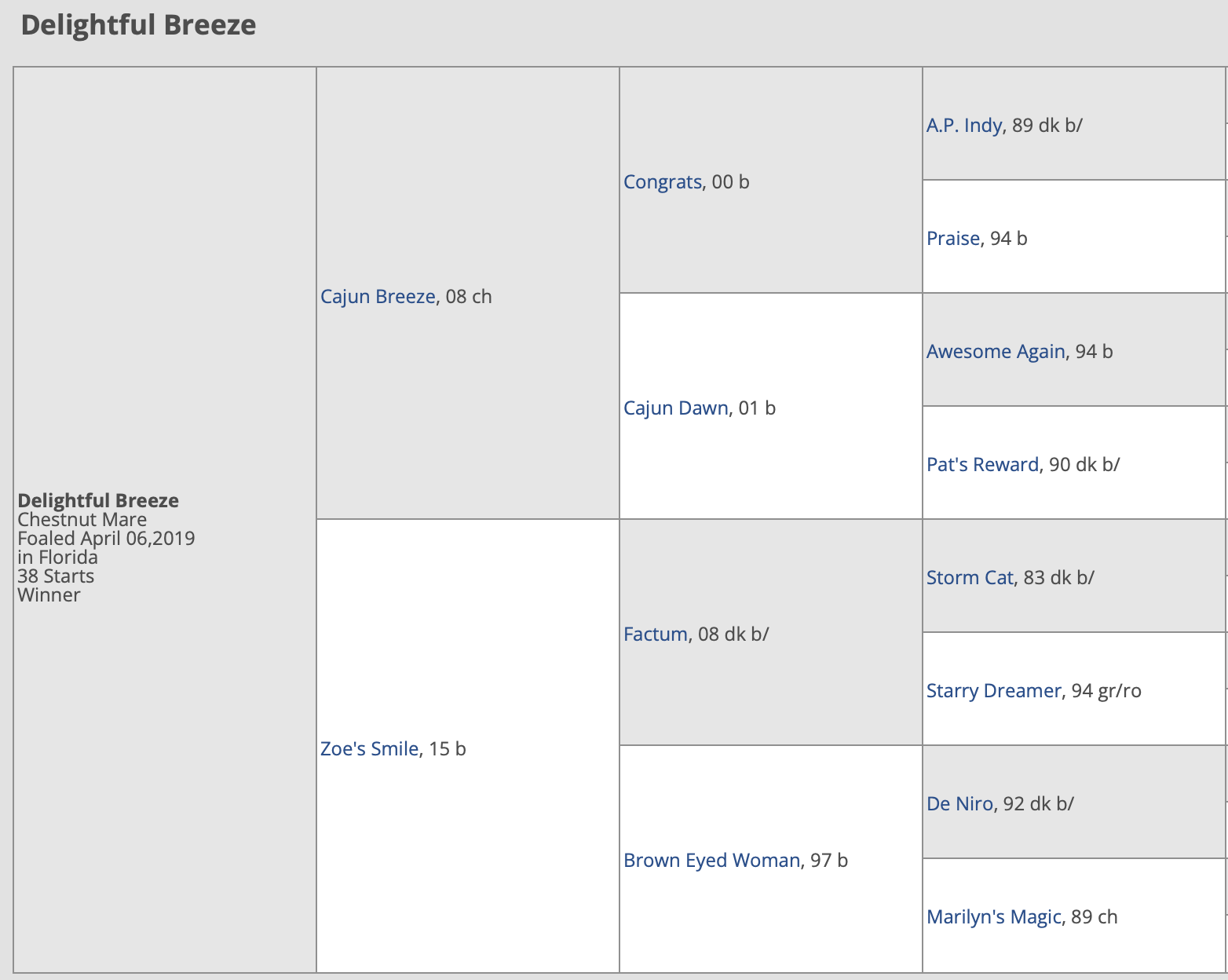Select the A.P. Indy link
1228x980 pixels.
click(964, 126)
